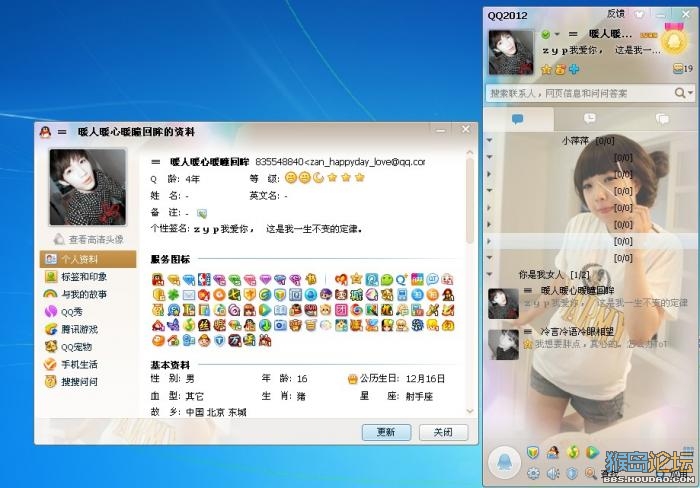700x488 pixels.
Task: Click the envelope mail service icon
Action: click(x=188, y=295)
